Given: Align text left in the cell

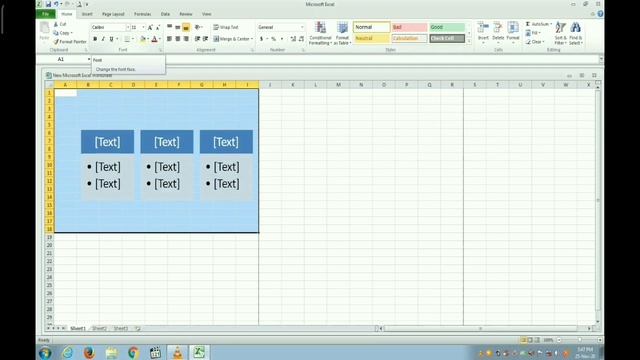Looking at the screenshot, I should point(169,39).
